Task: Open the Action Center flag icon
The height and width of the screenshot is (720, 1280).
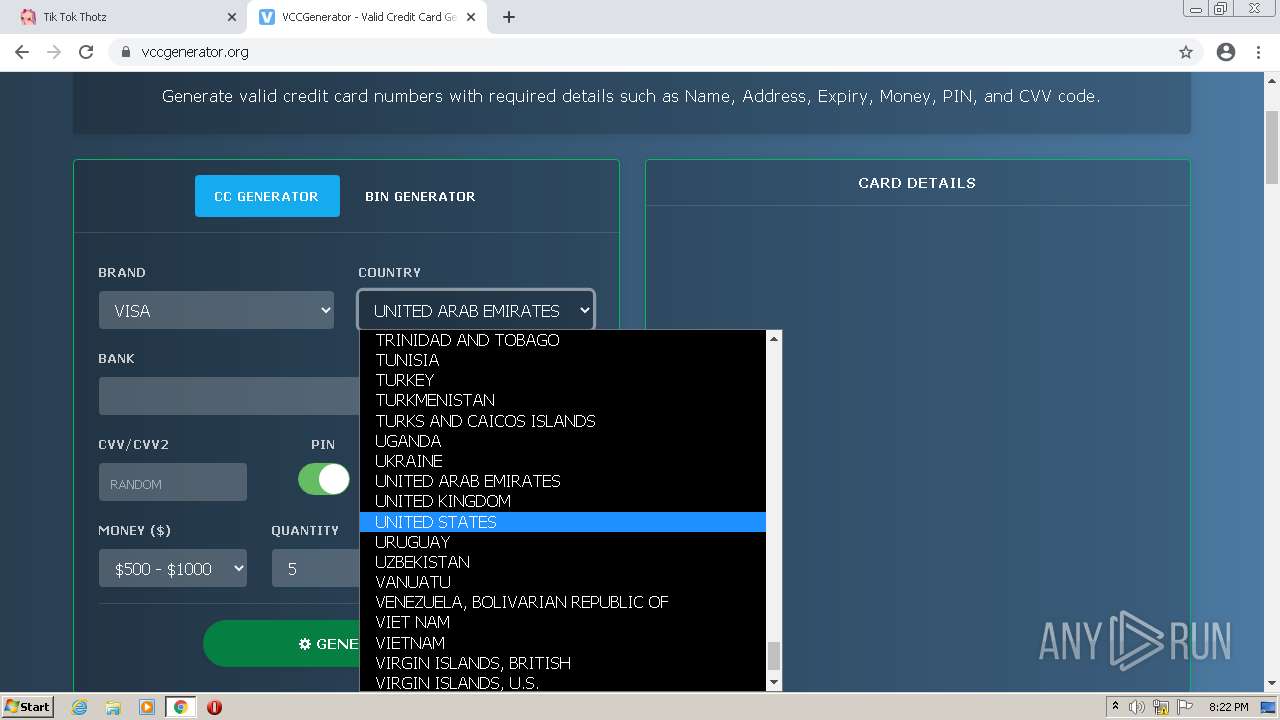Action: pyautogui.click(x=1184, y=707)
